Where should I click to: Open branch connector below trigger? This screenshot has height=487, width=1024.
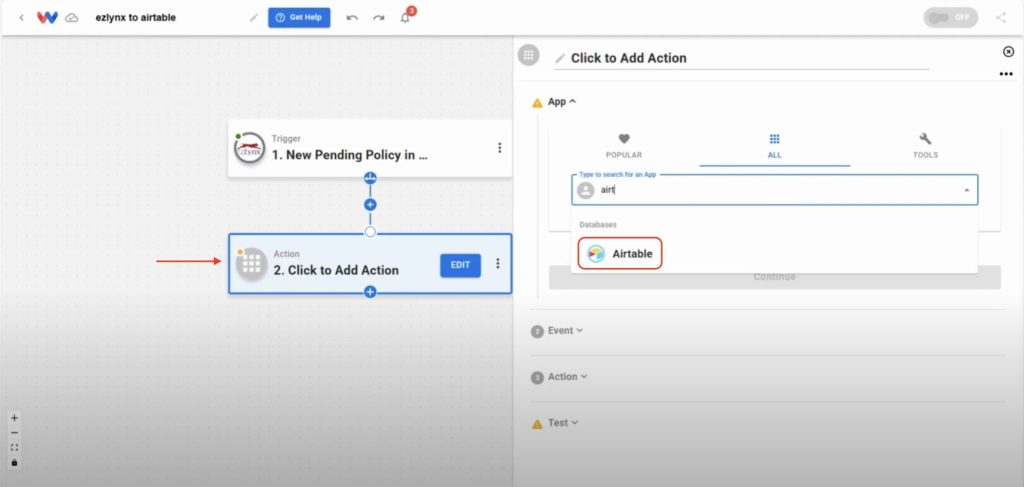click(370, 178)
